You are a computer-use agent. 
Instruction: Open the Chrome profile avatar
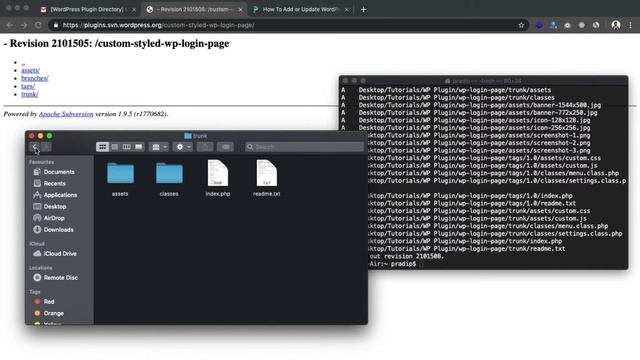(x=616, y=25)
